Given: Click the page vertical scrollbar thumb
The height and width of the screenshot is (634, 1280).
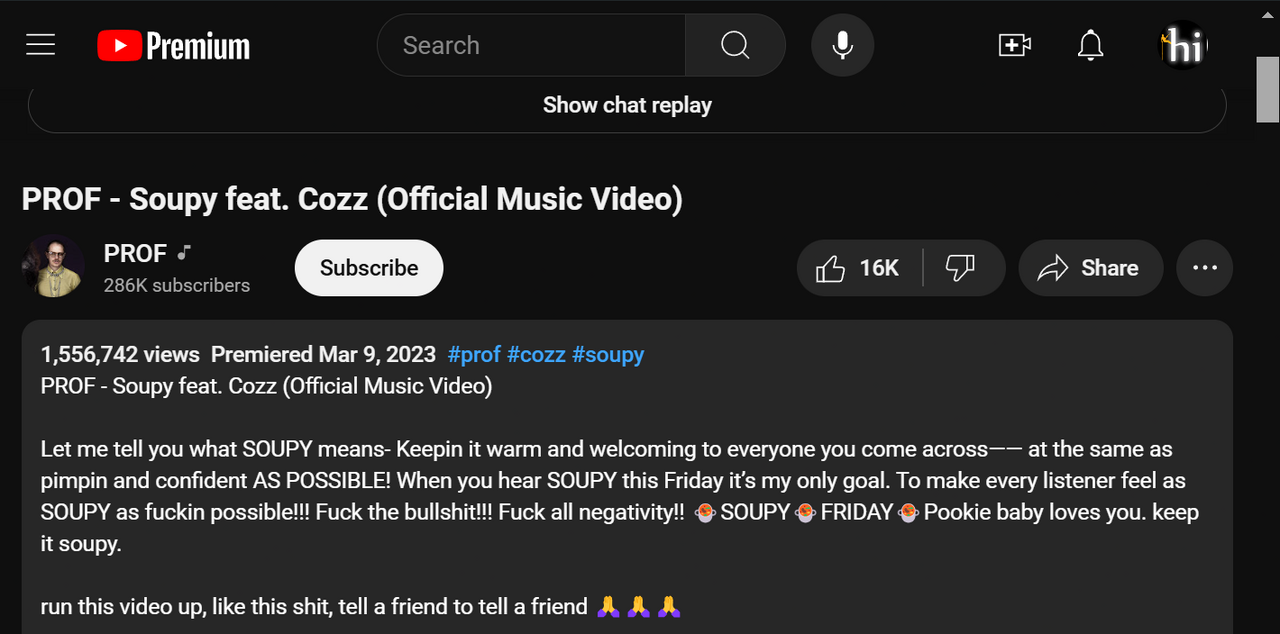Looking at the screenshot, I should (1267, 90).
